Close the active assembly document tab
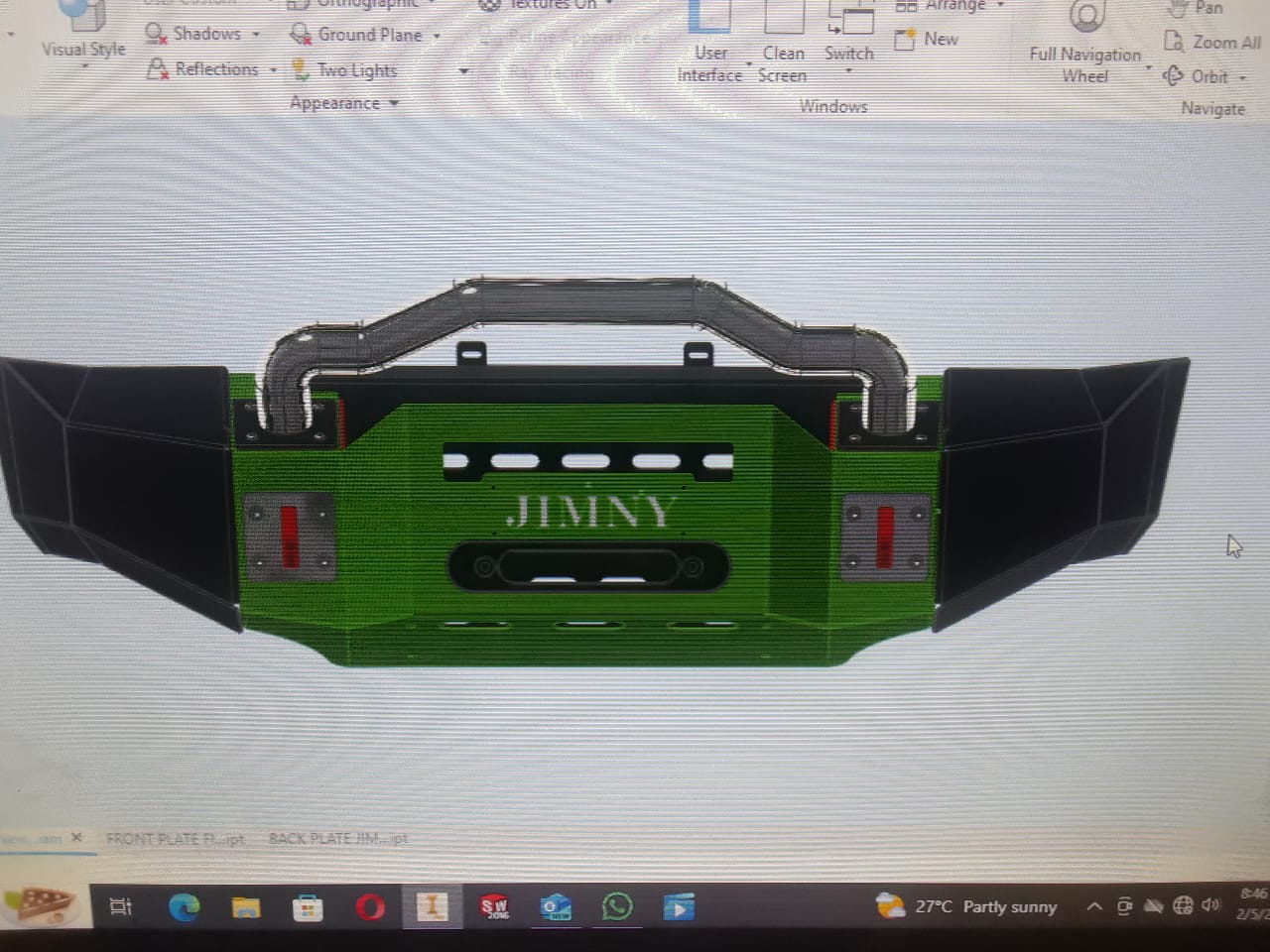Viewport: 1270px width, 952px height. 76,838
